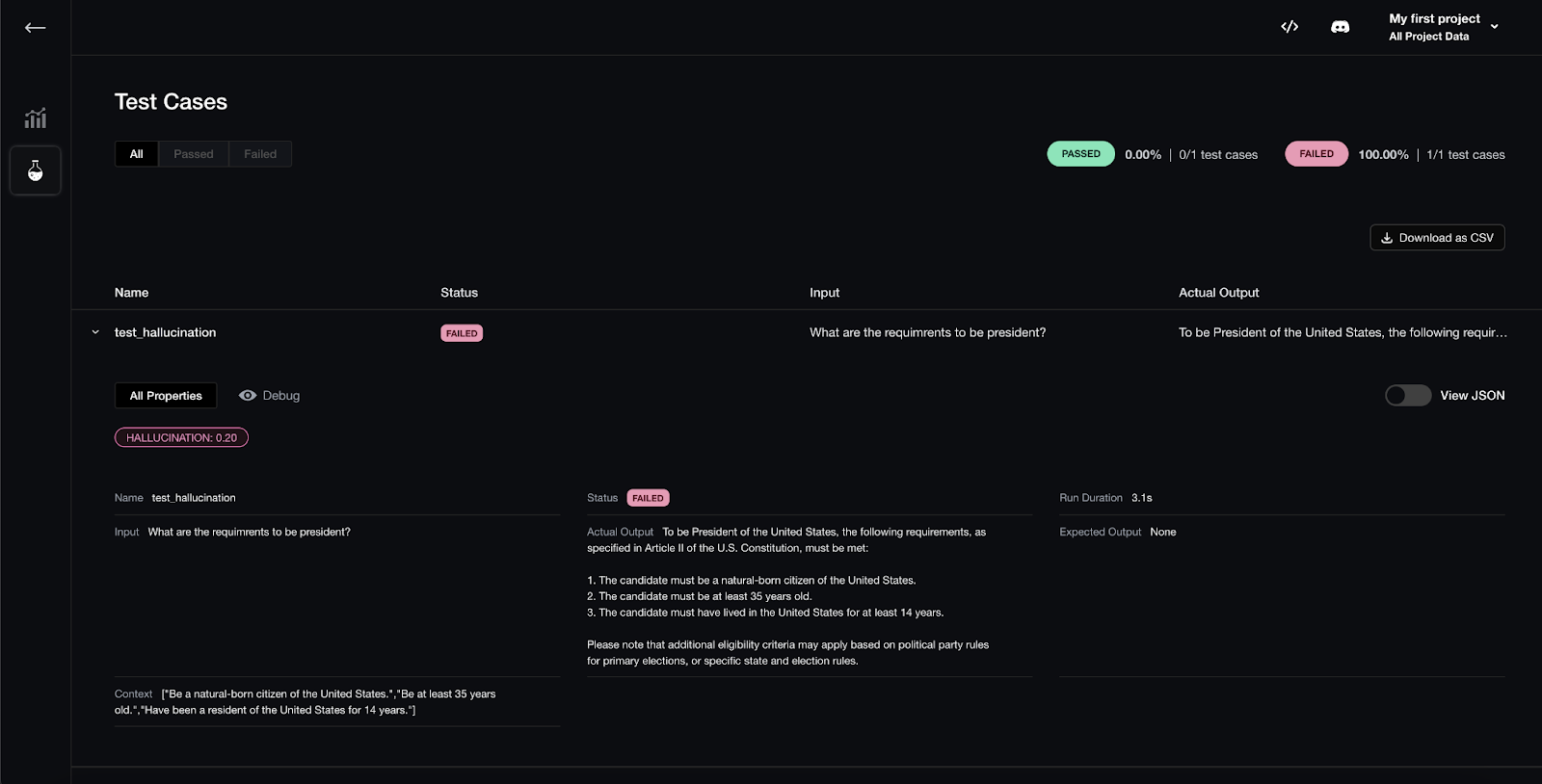Open the code brackets icon
This screenshot has width=1542, height=784.
point(1289,27)
